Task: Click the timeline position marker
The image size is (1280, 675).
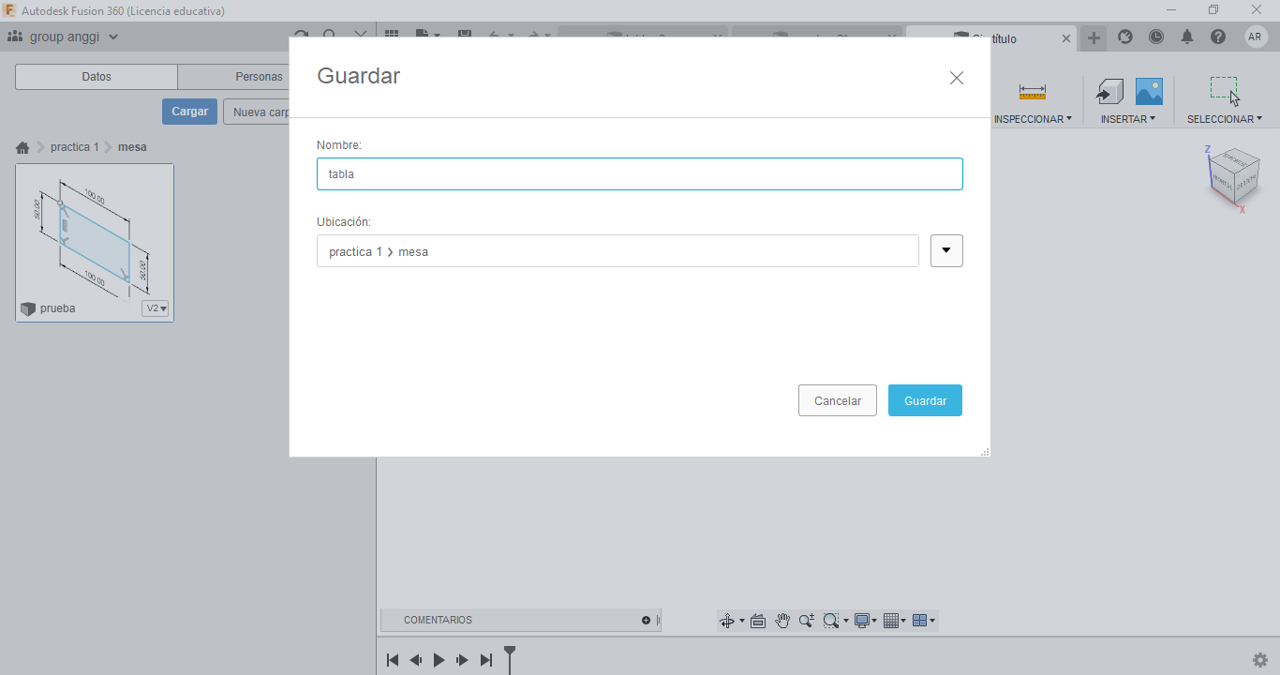Action: (x=510, y=658)
